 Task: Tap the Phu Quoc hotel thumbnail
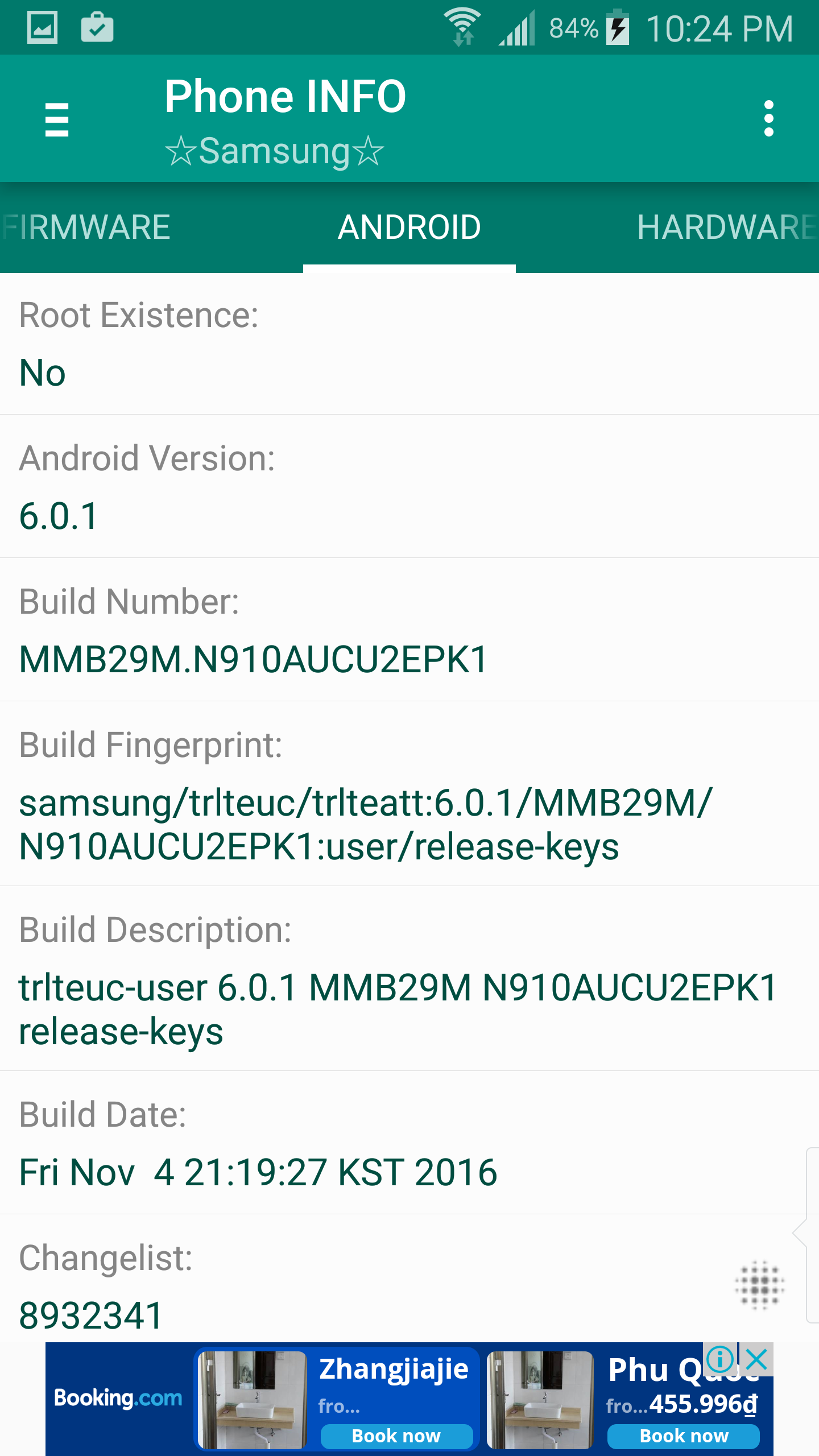click(x=540, y=1400)
